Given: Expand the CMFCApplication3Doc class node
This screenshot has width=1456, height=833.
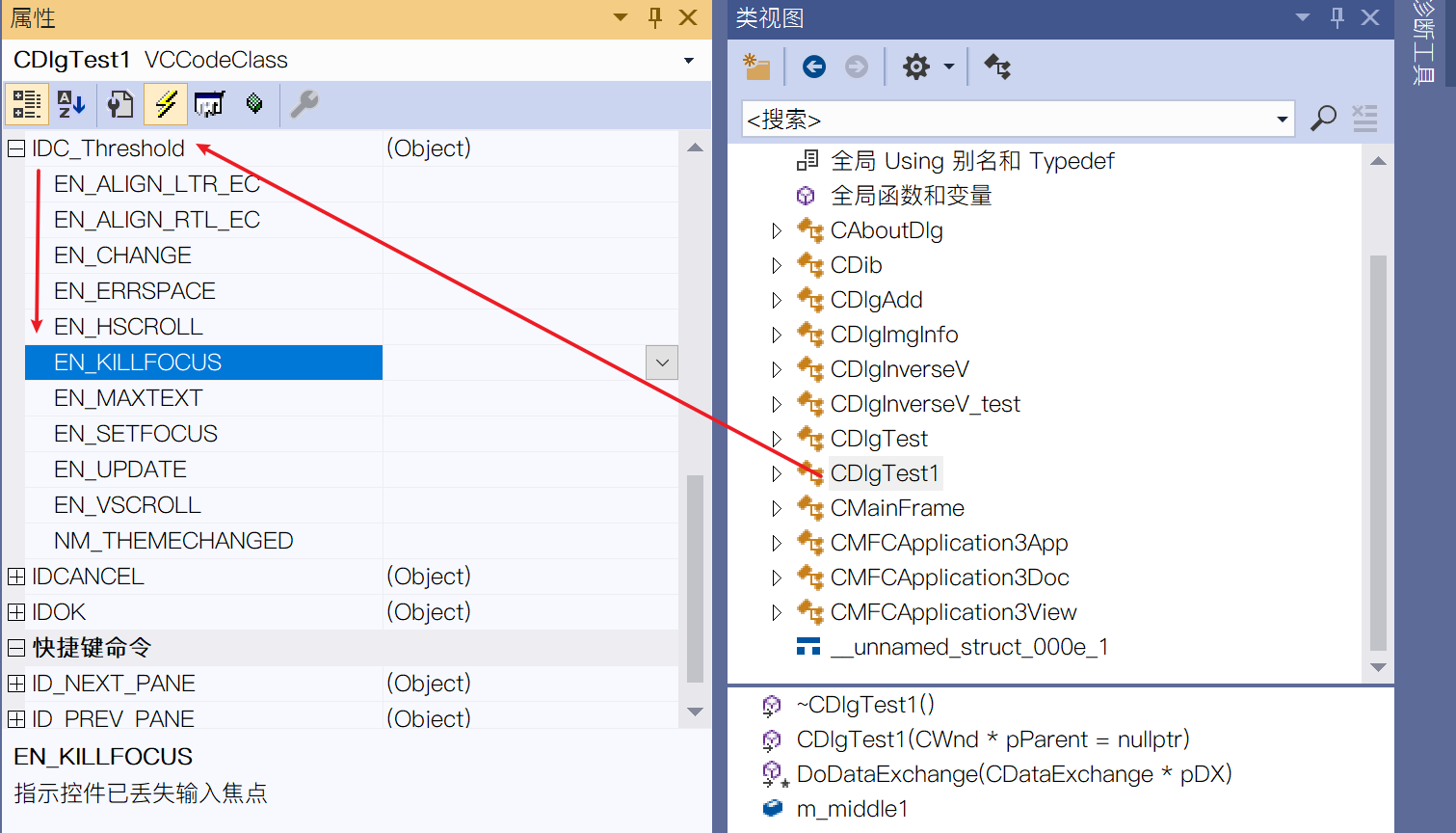Looking at the screenshot, I should (x=777, y=578).
